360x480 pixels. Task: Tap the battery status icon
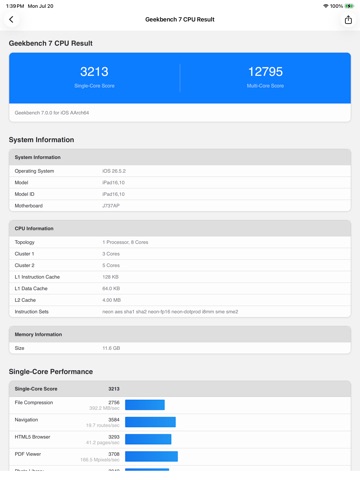(349, 6)
